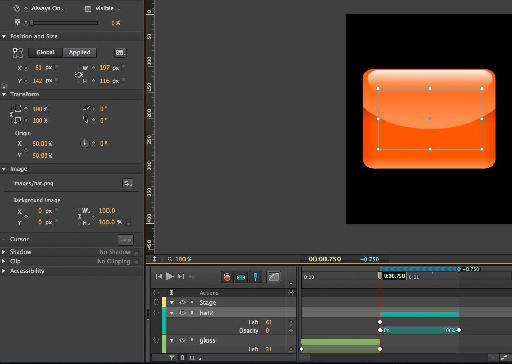Click the rotation dial icon
Image resolution: width=512 pixels, height=364 pixels.
tap(85, 143)
